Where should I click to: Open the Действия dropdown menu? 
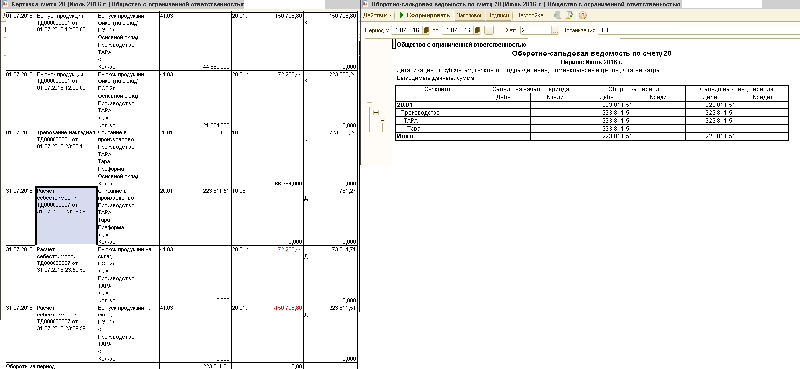click(377, 15)
